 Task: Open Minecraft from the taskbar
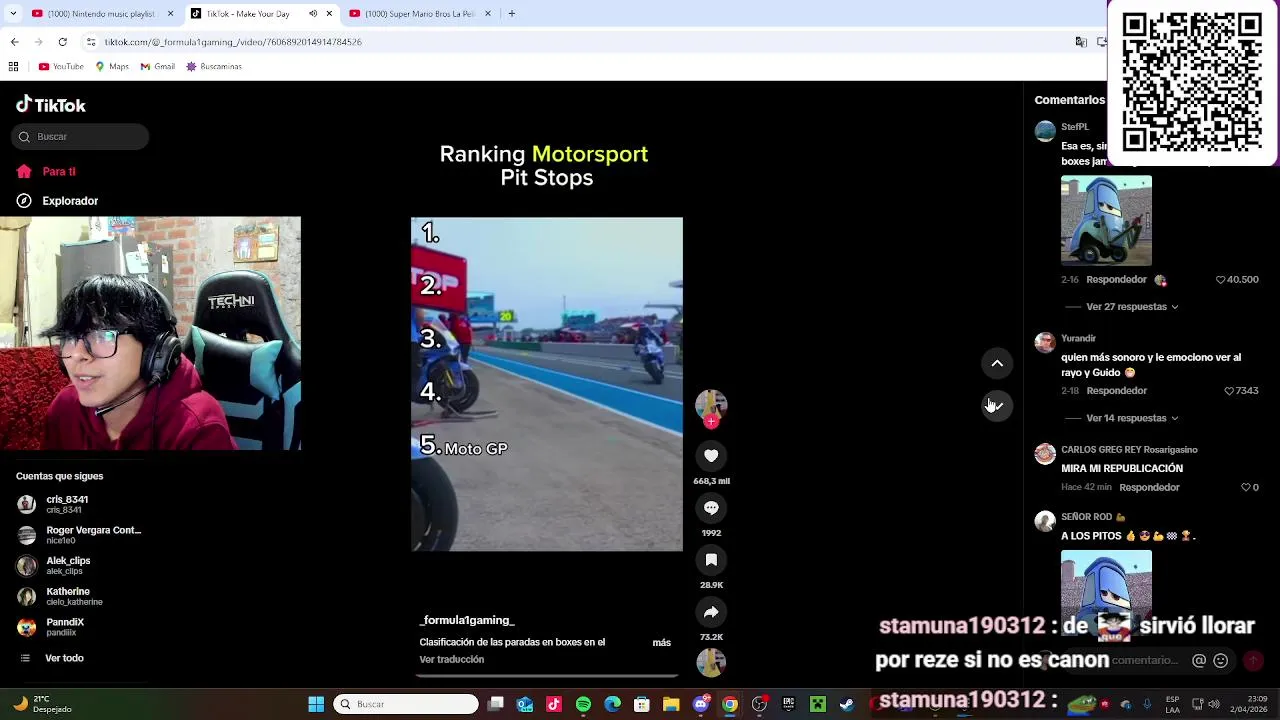[818, 704]
